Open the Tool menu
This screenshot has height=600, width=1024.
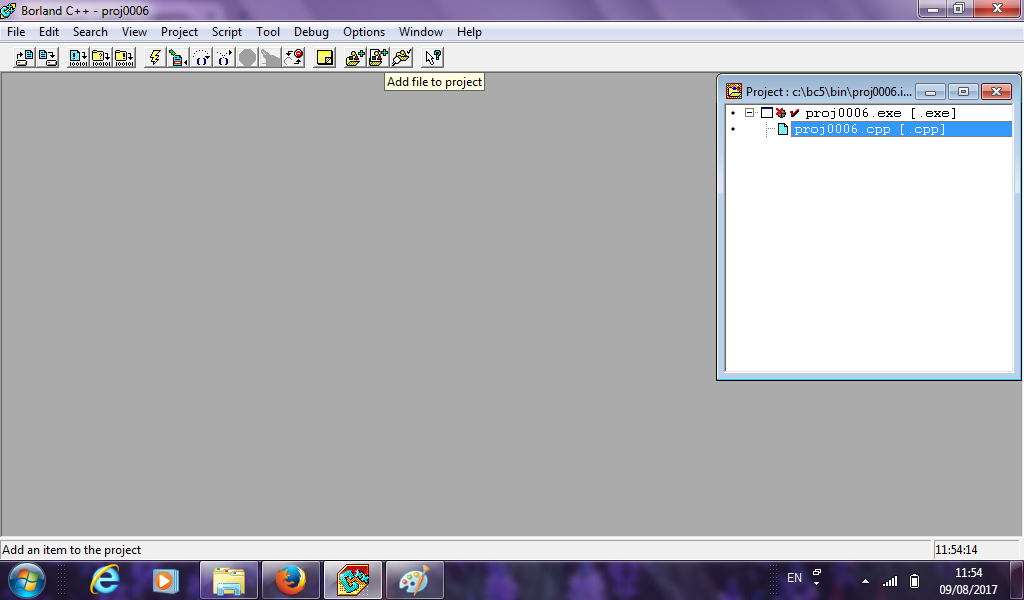268,31
